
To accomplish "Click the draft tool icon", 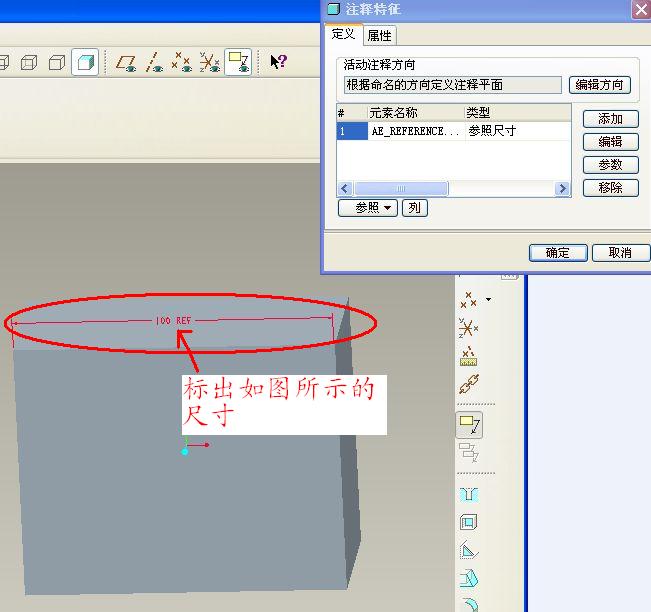I will 469,578.
